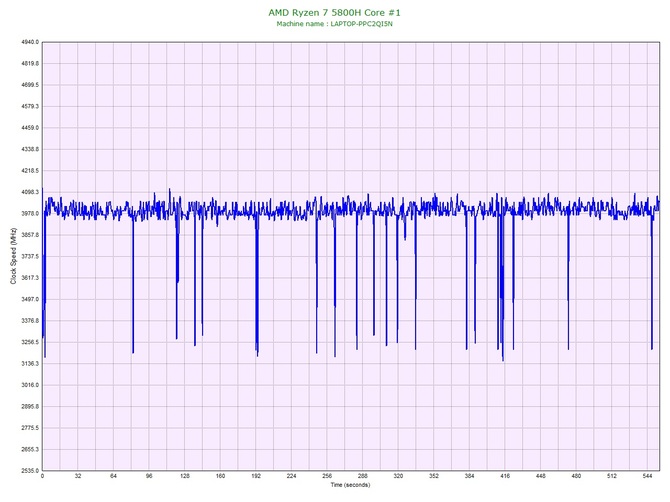This screenshot has height=502, width=670.
Task: Click the 3376.8 y-axis value
Action: 30,321
